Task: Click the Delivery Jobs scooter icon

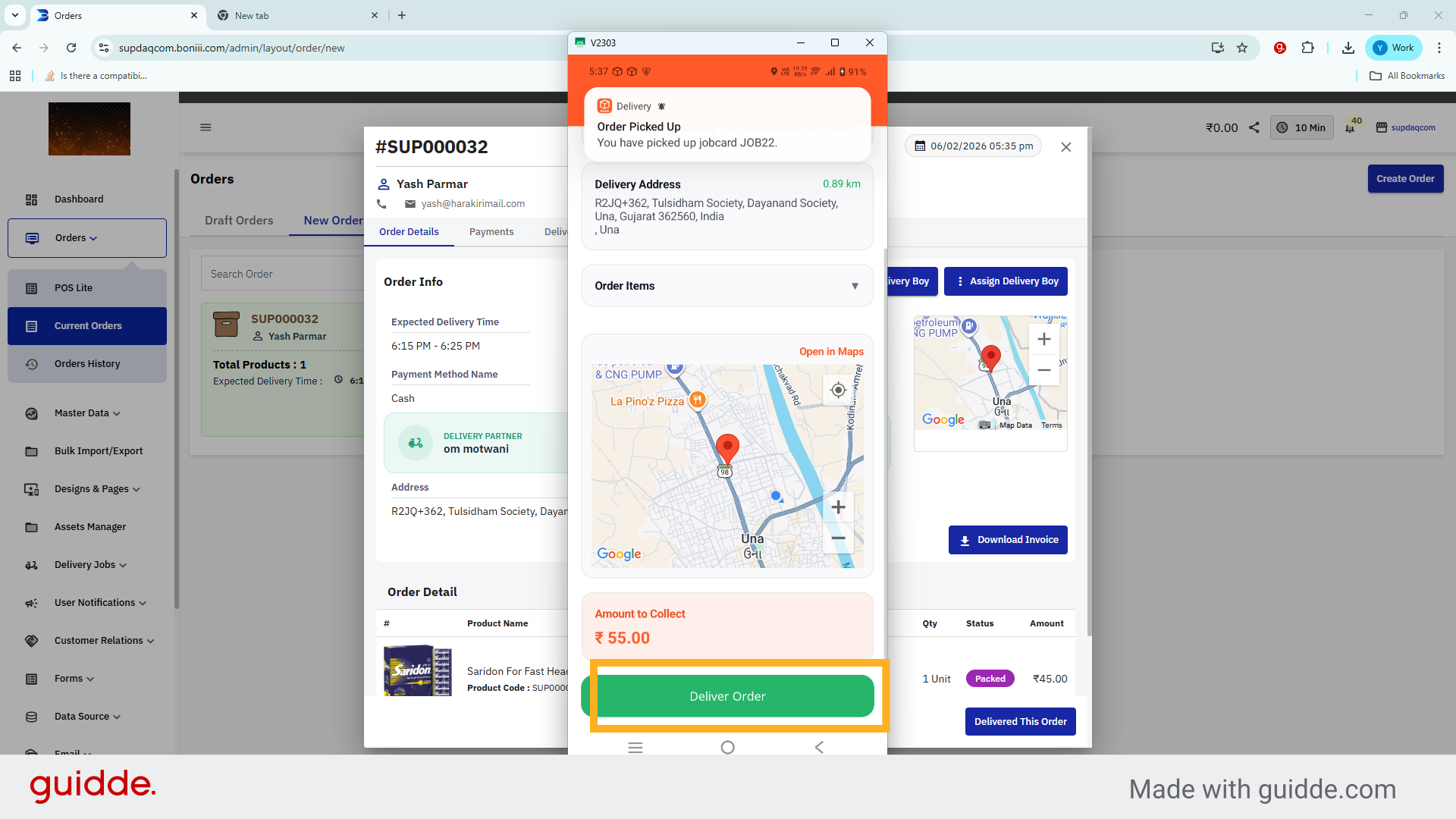Action: coord(31,565)
